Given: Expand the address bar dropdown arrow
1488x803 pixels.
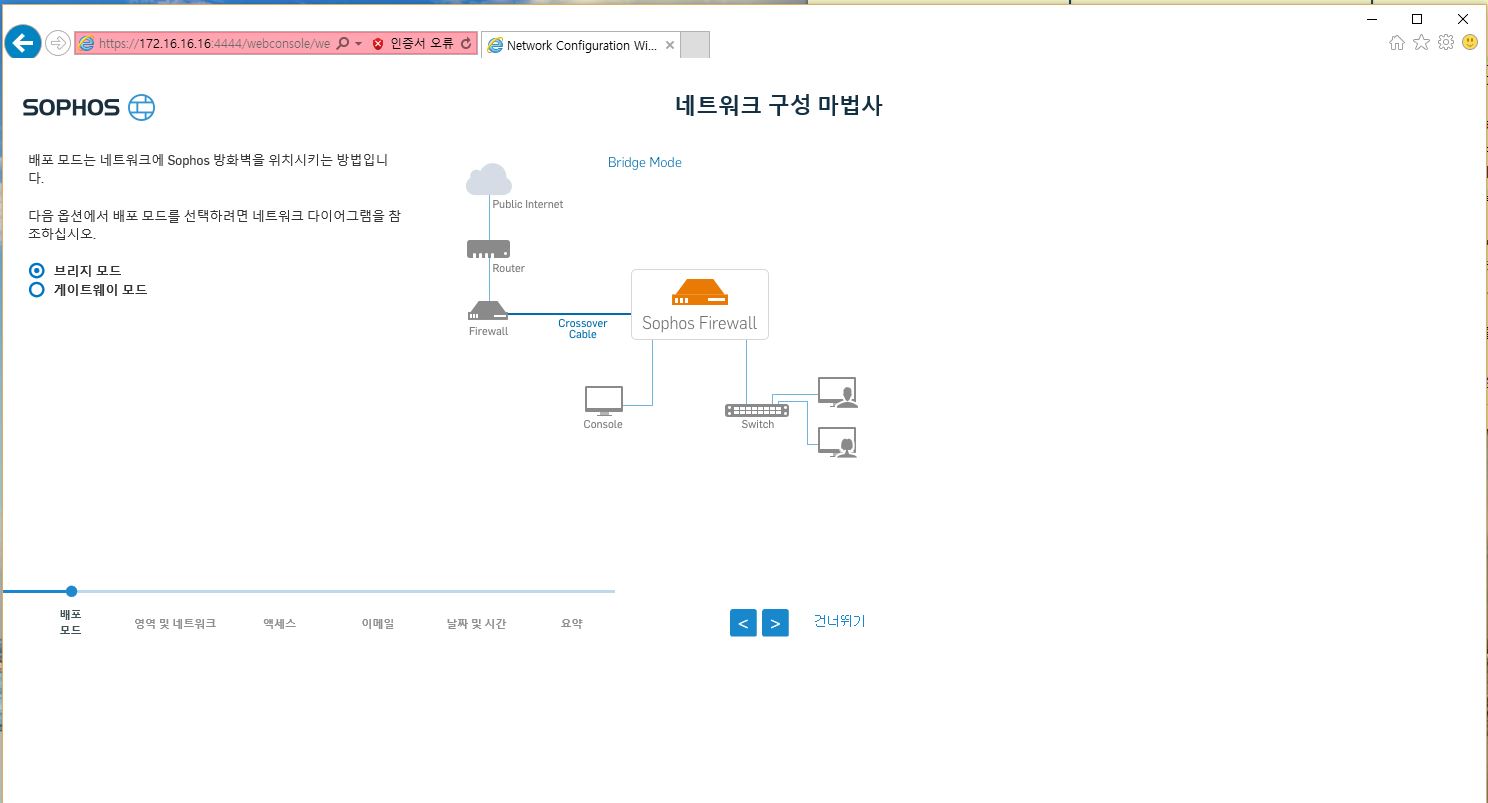Looking at the screenshot, I should click(x=358, y=44).
